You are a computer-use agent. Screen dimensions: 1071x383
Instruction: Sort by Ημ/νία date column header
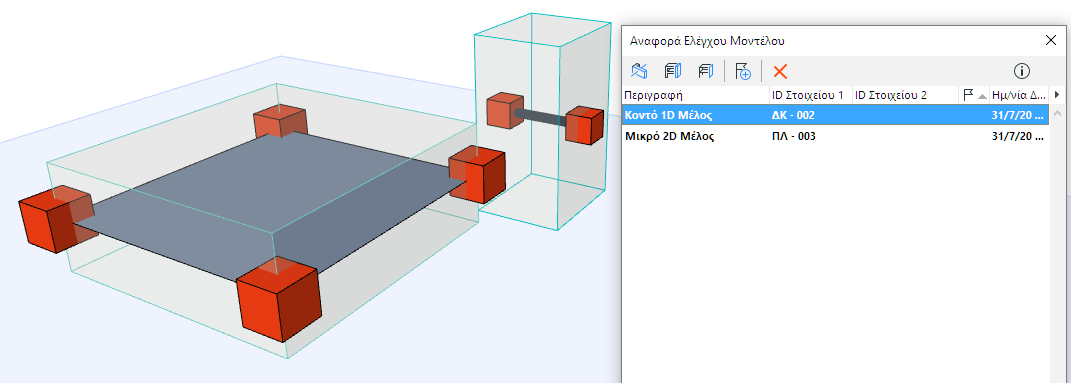1018,95
